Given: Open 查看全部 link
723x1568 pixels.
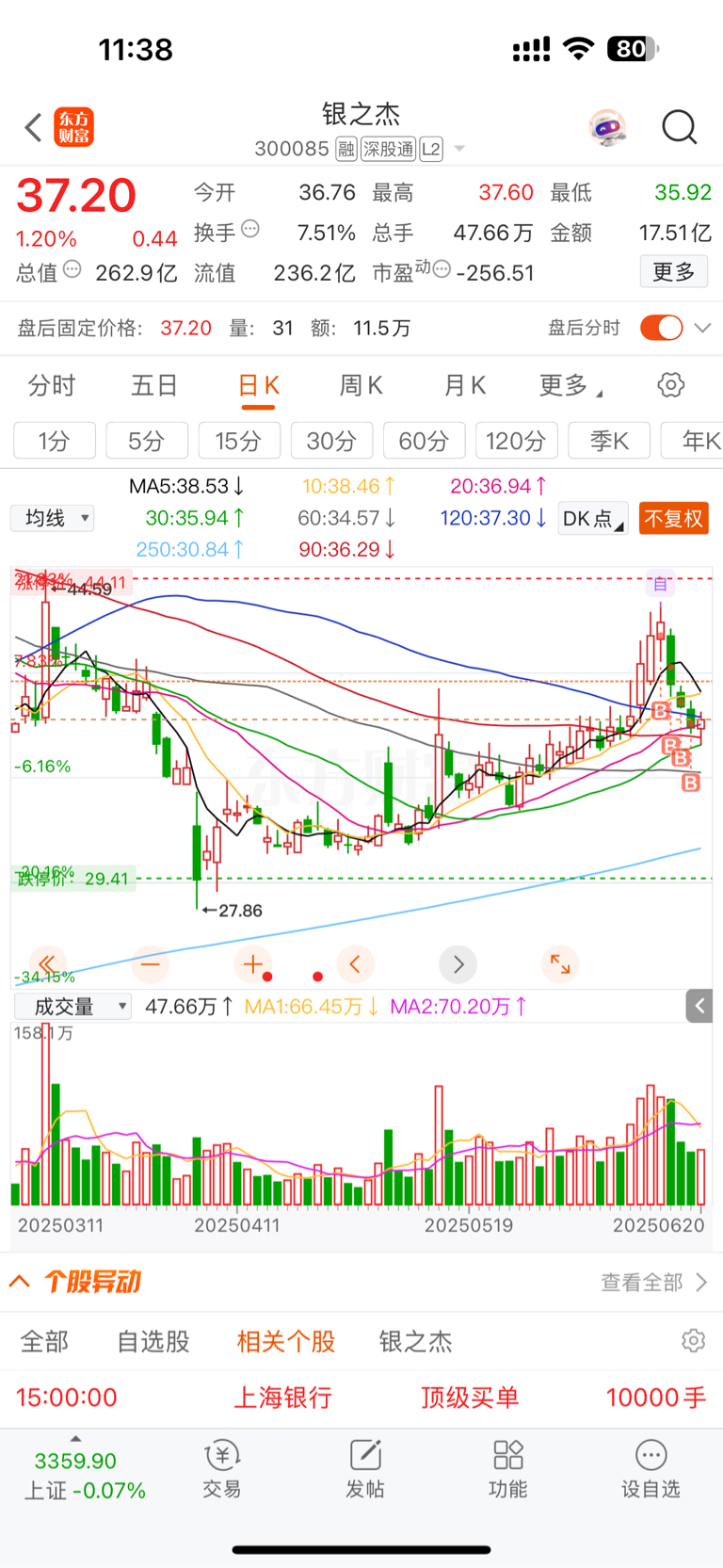Looking at the screenshot, I should 653,1283.
